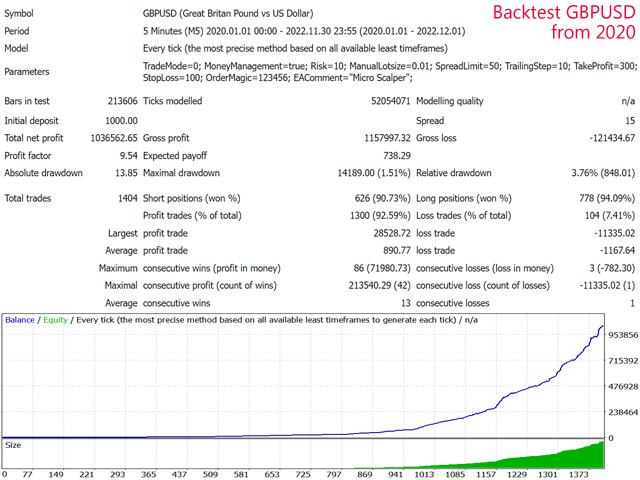Screen dimensions: 640x480
Task: Select the Profit trades value 1300 (92.59%)
Action: pyautogui.click(x=380, y=216)
